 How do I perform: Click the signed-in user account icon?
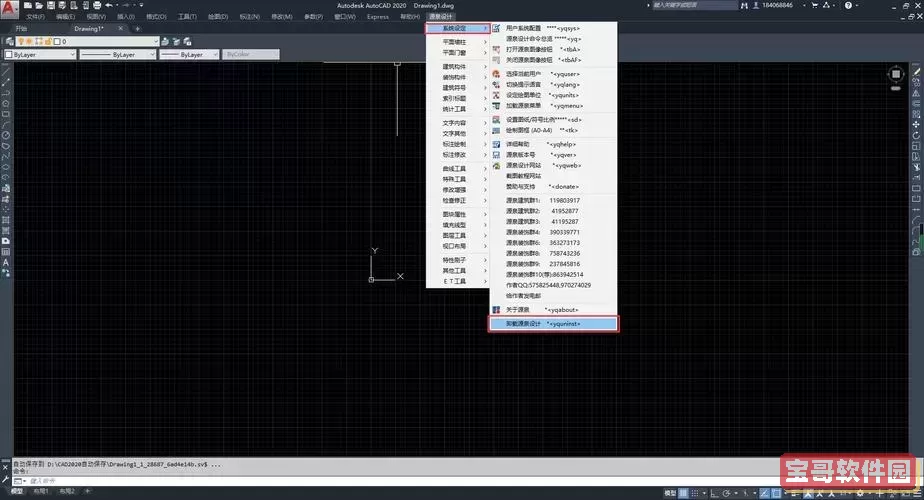point(755,5)
